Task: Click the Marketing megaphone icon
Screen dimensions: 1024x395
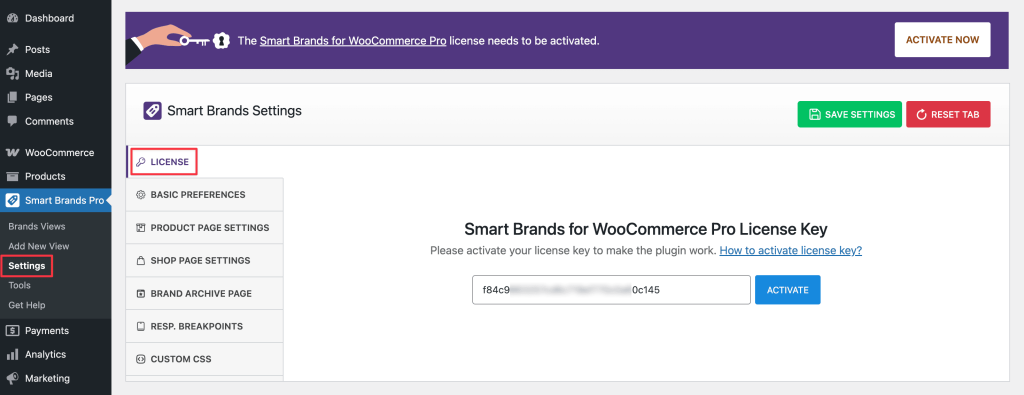Action: coord(12,378)
